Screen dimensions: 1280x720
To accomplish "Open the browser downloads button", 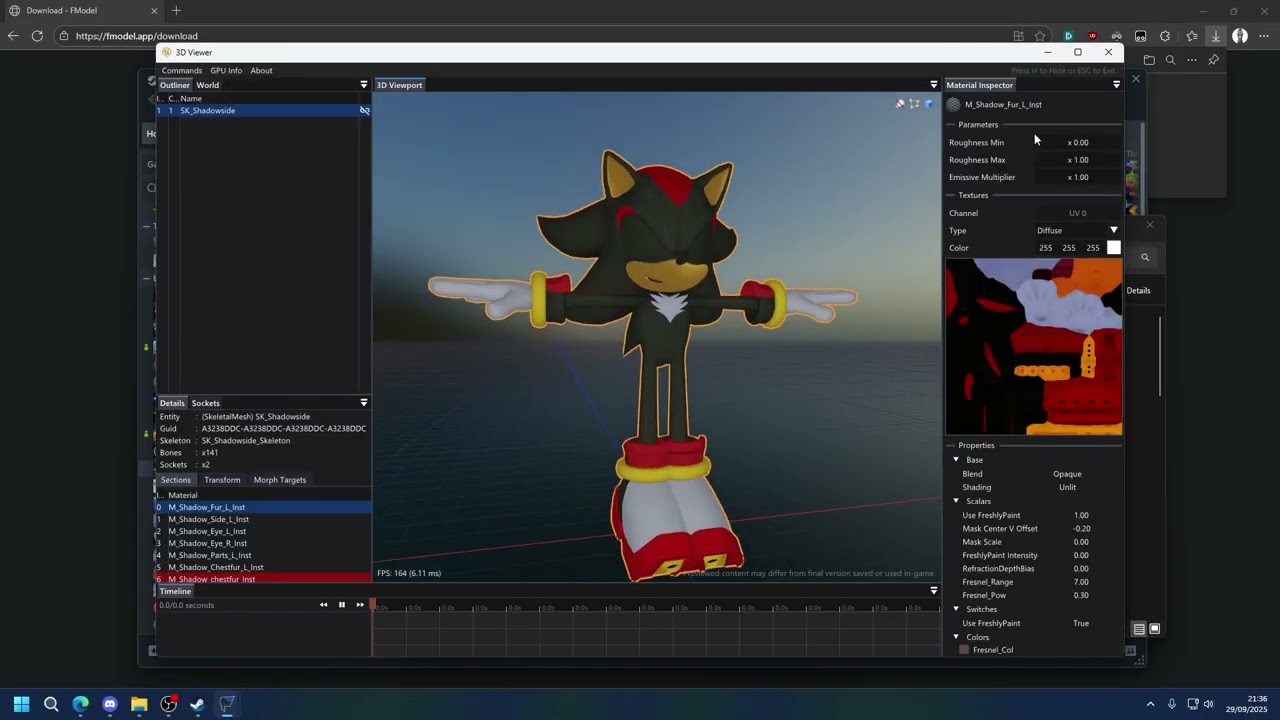I will coord(1216,36).
